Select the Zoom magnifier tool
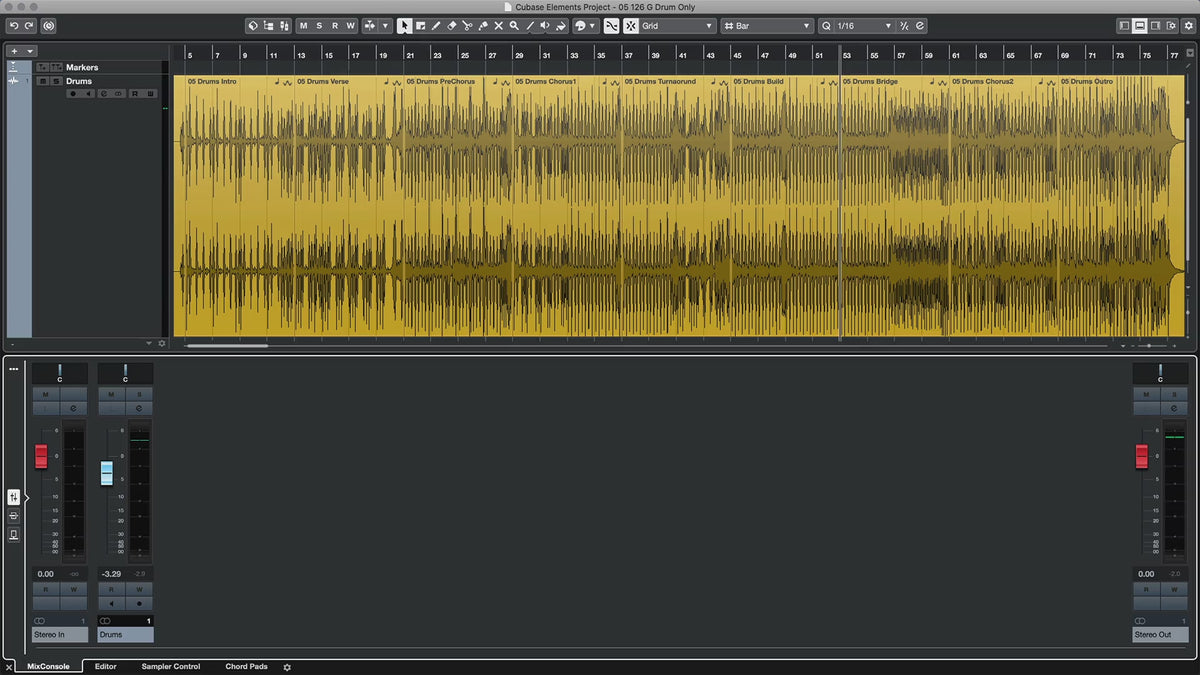Viewport: 1200px width, 675px height. click(x=514, y=26)
